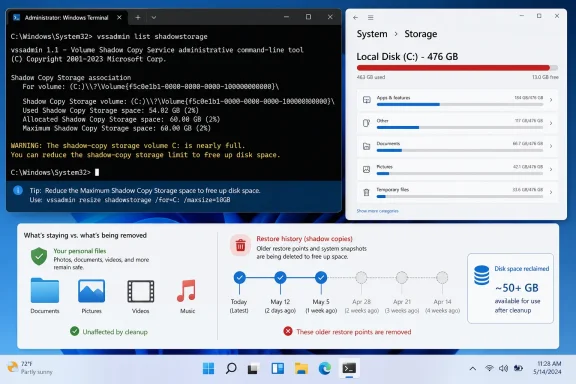The image size is (576, 384).
Task: Select the Music note icon
Action: 187,291
